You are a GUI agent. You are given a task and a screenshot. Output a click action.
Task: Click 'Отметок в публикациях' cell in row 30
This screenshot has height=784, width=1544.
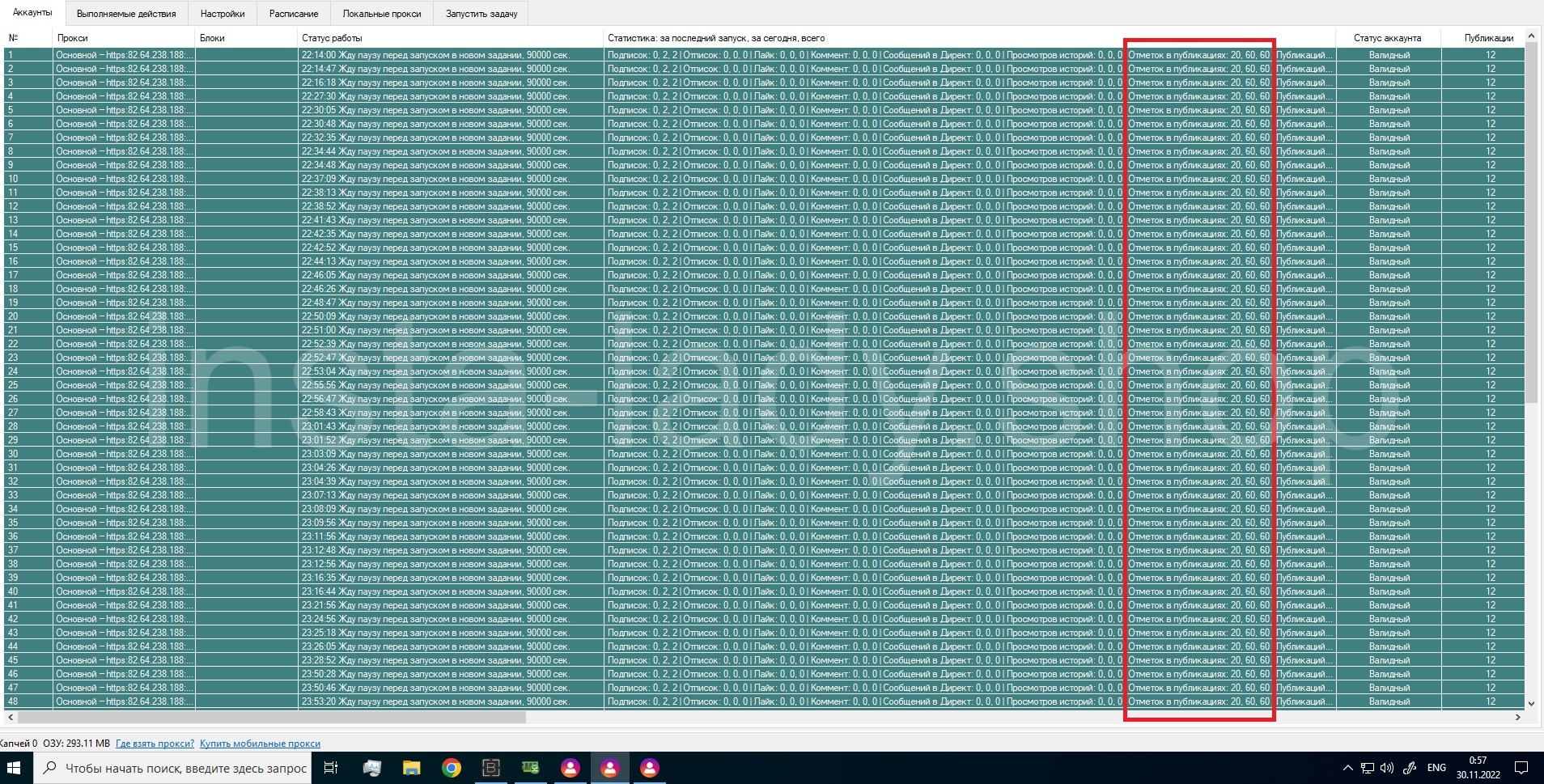click(x=1198, y=454)
